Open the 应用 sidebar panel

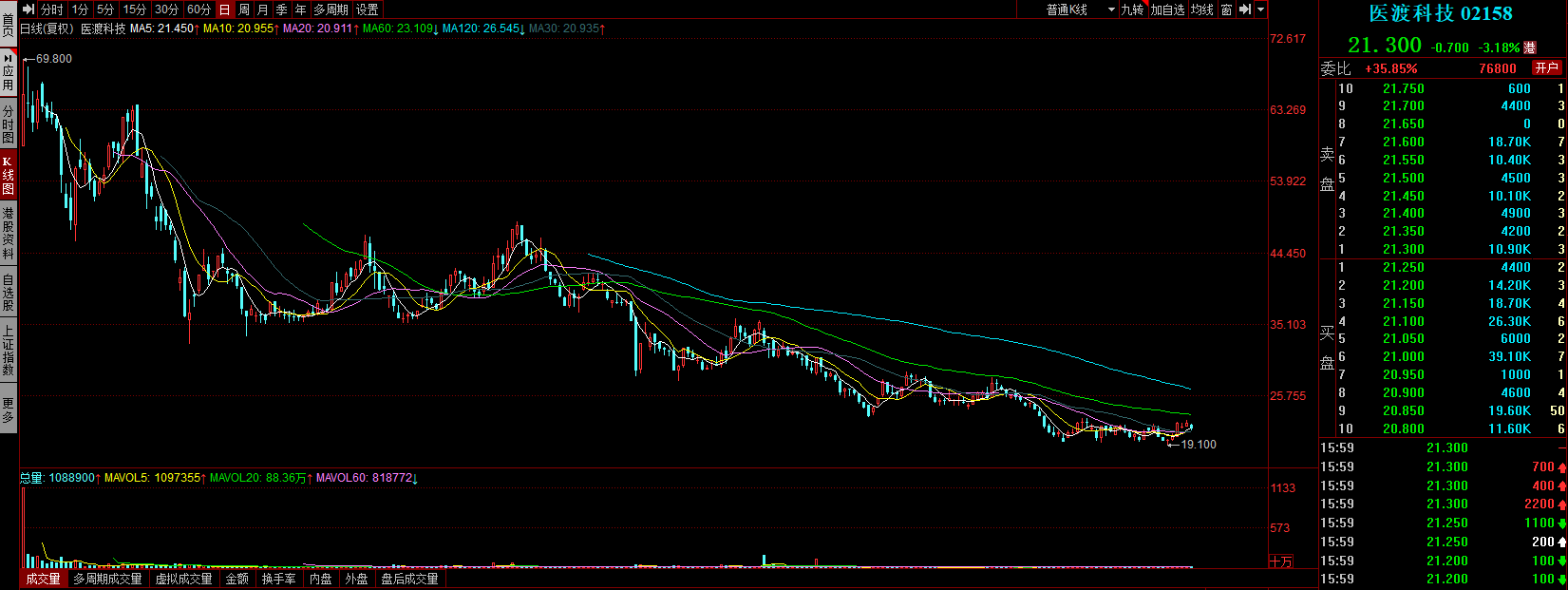(x=9, y=72)
